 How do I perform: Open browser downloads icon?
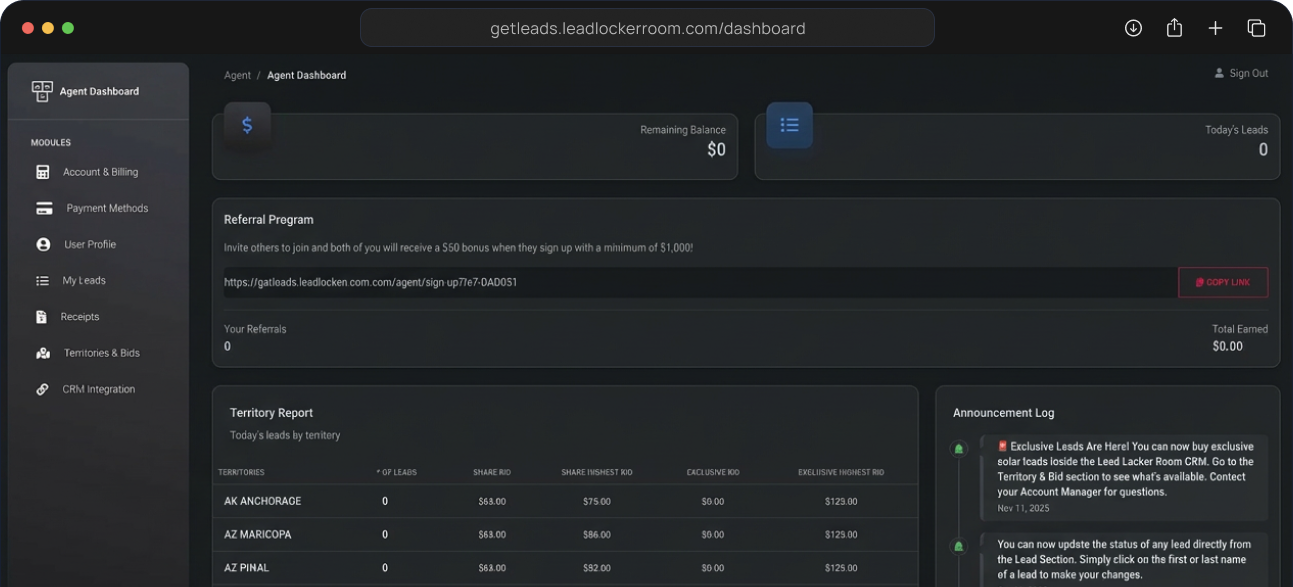click(1133, 28)
